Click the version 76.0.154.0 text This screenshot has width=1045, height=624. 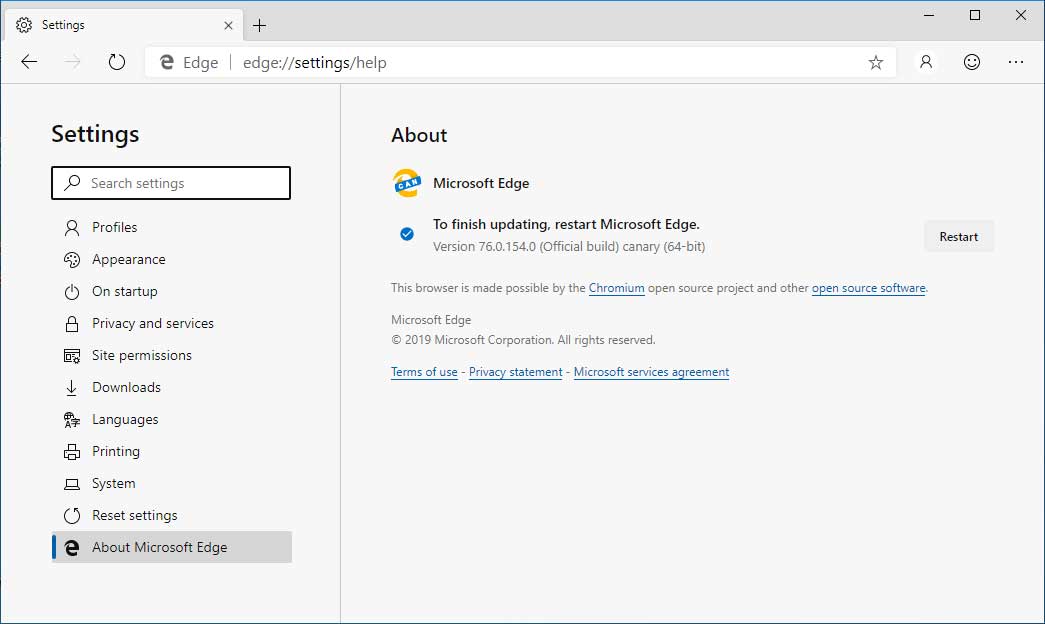click(568, 247)
